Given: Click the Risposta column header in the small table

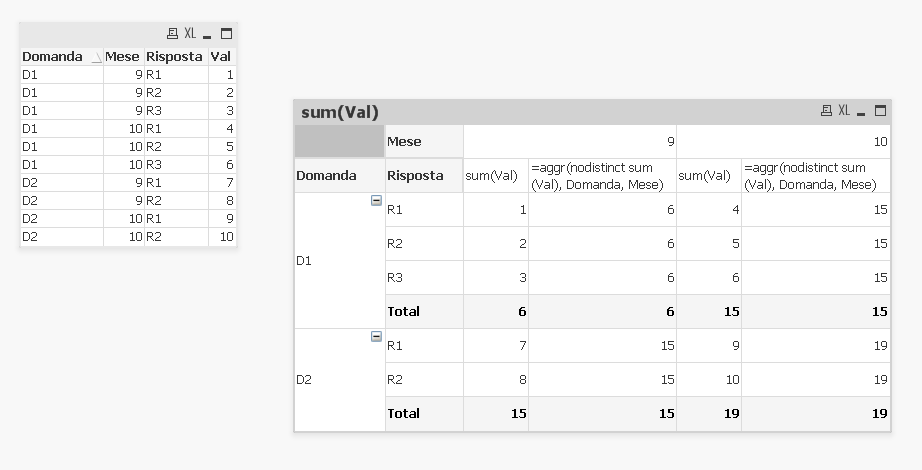Looking at the screenshot, I should [x=175, y=57].
